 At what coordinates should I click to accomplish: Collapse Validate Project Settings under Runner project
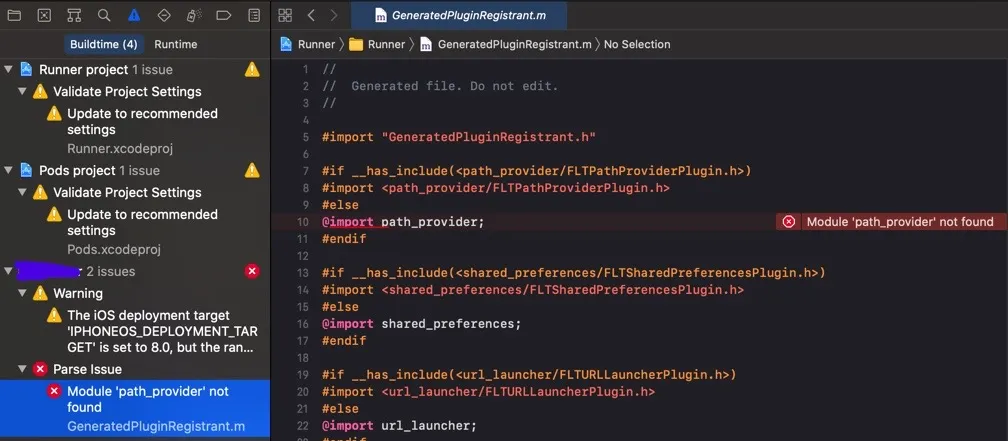[x=22, y=91]
